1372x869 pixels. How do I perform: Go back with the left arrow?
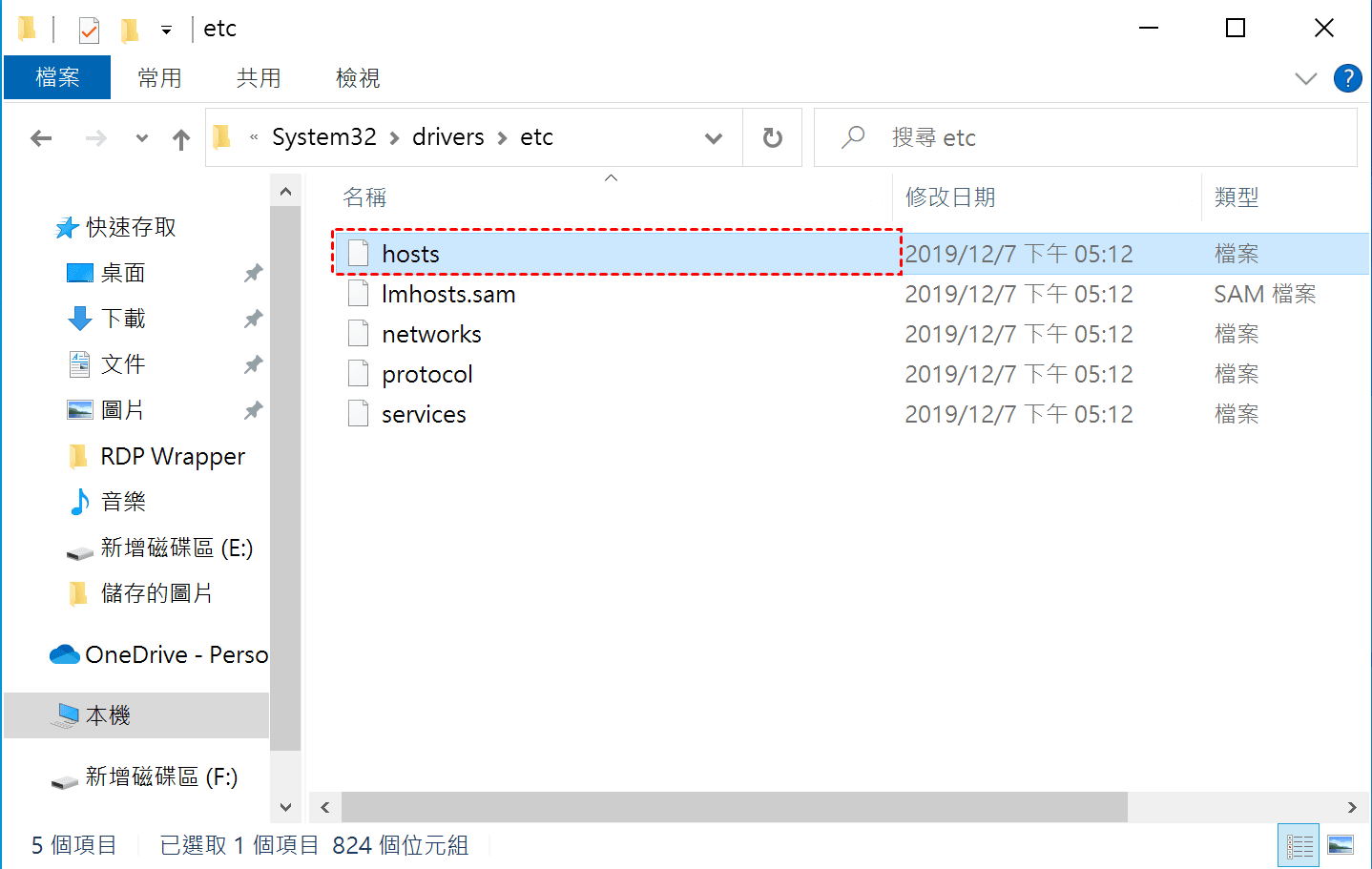[41, 138]
